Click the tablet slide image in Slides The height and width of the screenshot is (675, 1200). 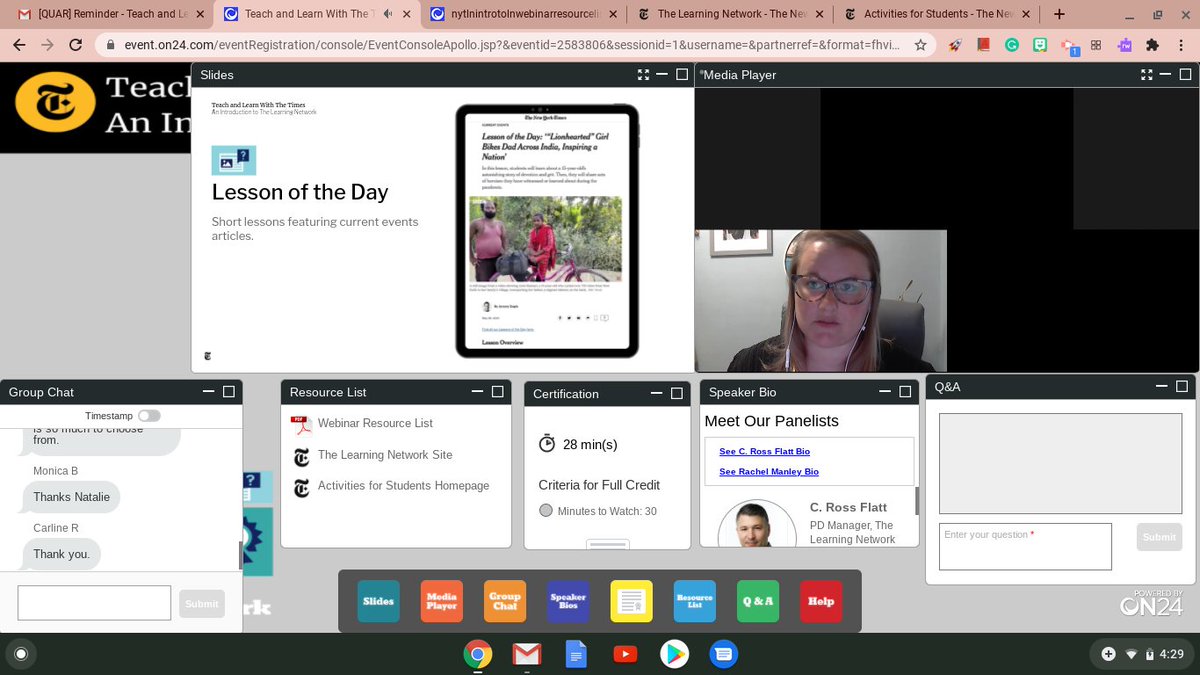click(x=547, y=231)
